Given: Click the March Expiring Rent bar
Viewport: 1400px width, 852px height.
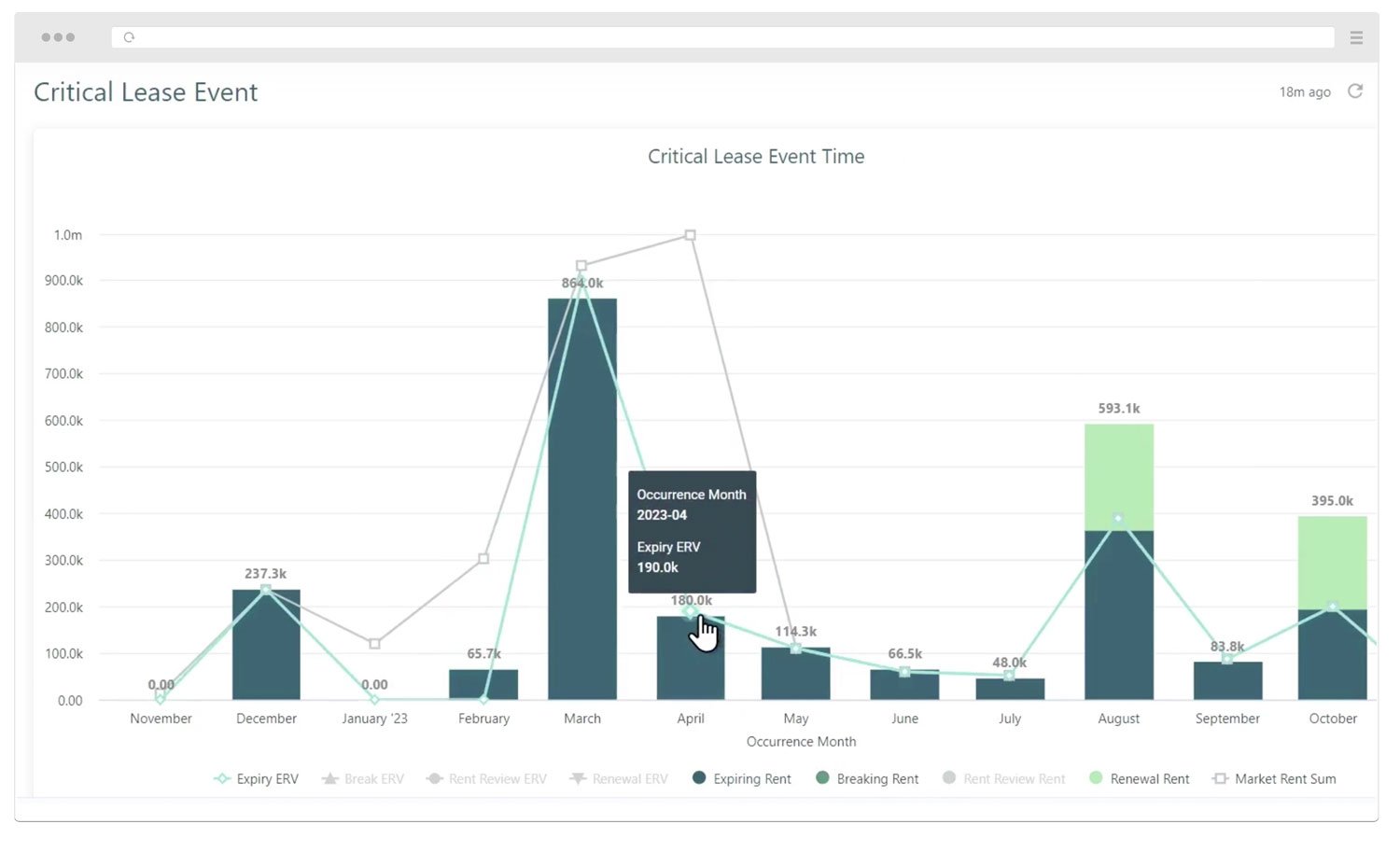Looking at the screenshot, I should (582, 499).
